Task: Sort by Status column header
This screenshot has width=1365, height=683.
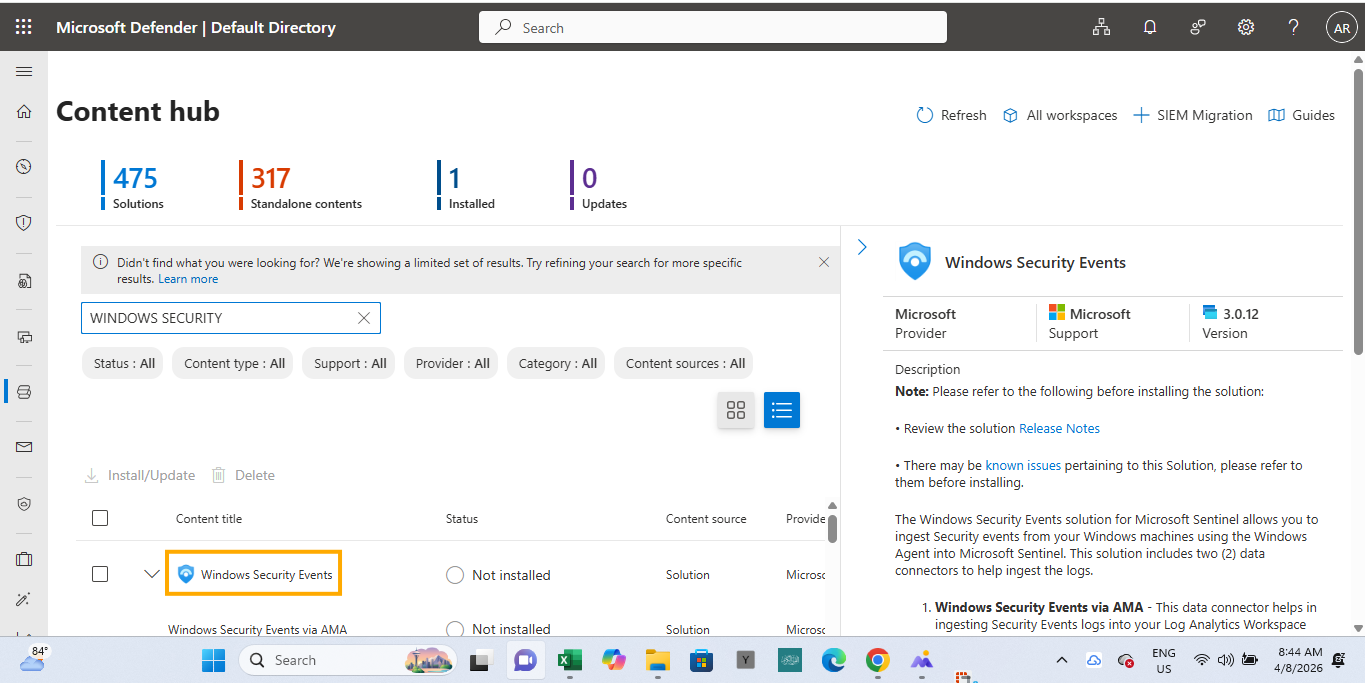Action: (x=462, y=518)
